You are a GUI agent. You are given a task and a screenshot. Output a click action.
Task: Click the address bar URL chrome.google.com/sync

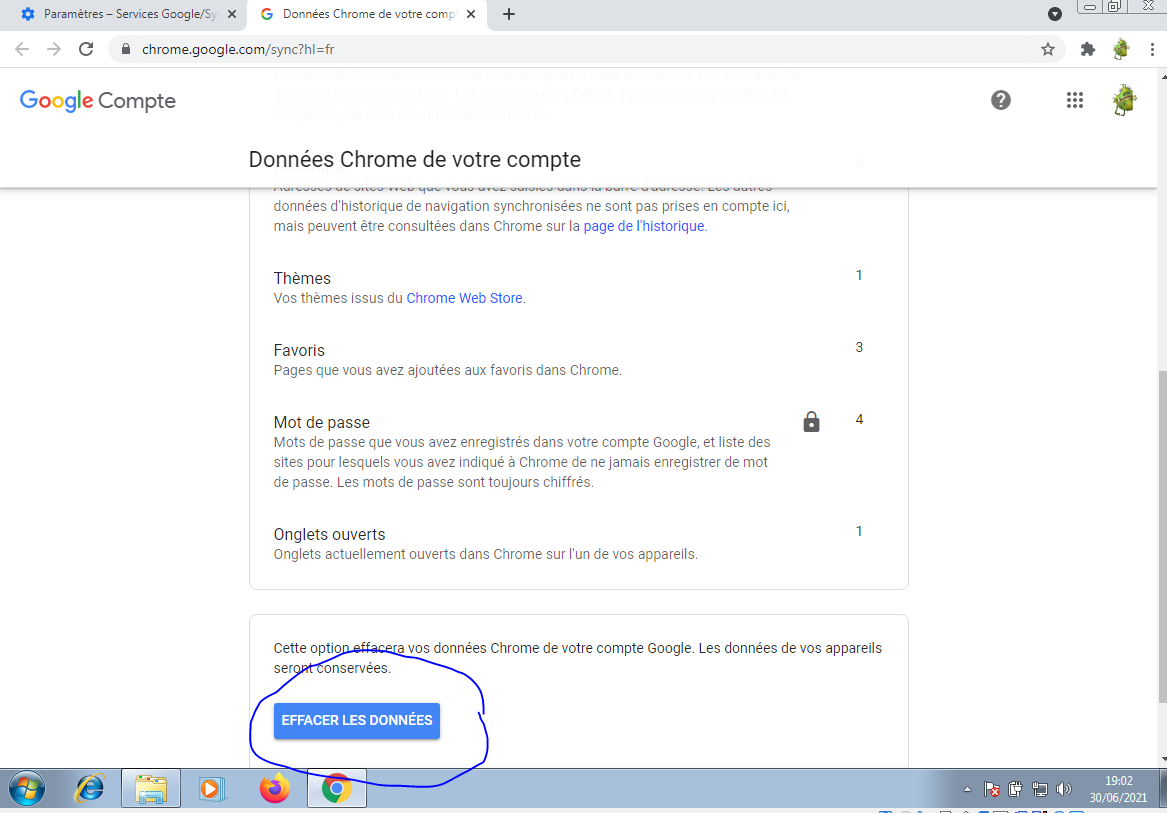click(x=238, y=49)
